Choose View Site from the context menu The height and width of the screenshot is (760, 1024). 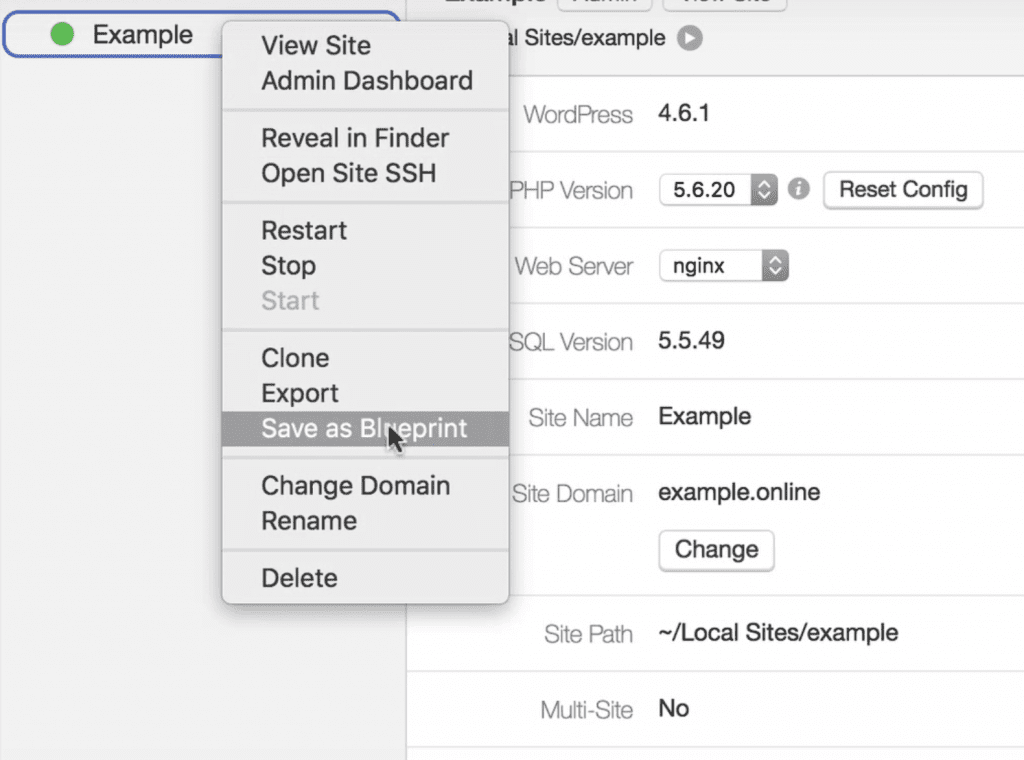(x=316, y=46)
